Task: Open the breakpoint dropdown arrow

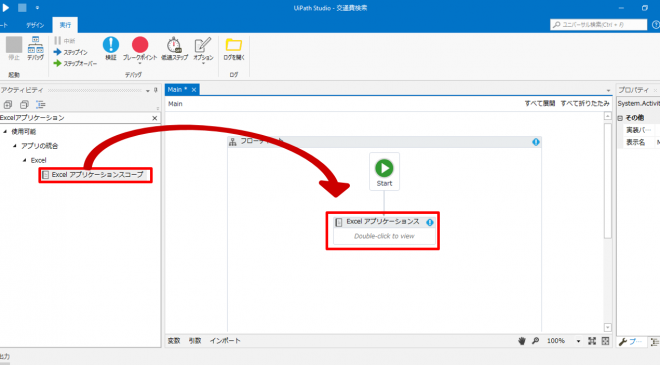Action: (140, 64)
